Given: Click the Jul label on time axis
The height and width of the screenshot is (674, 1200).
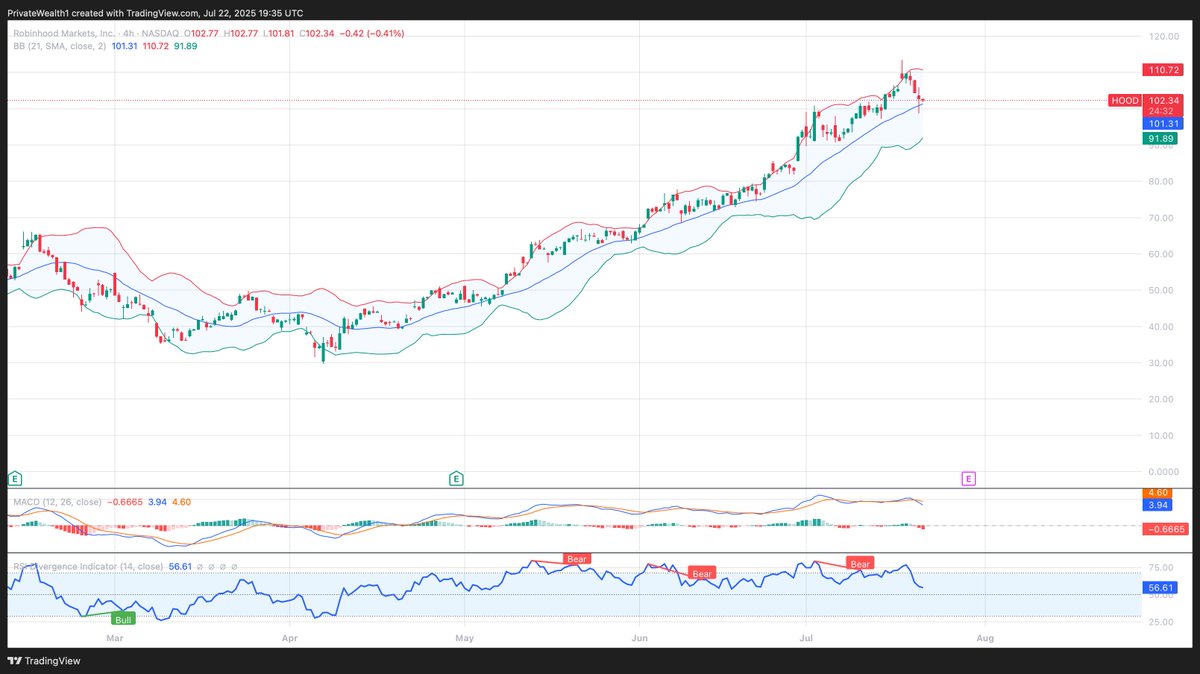Looking at the screenshot, I should [x=806, y=636].
